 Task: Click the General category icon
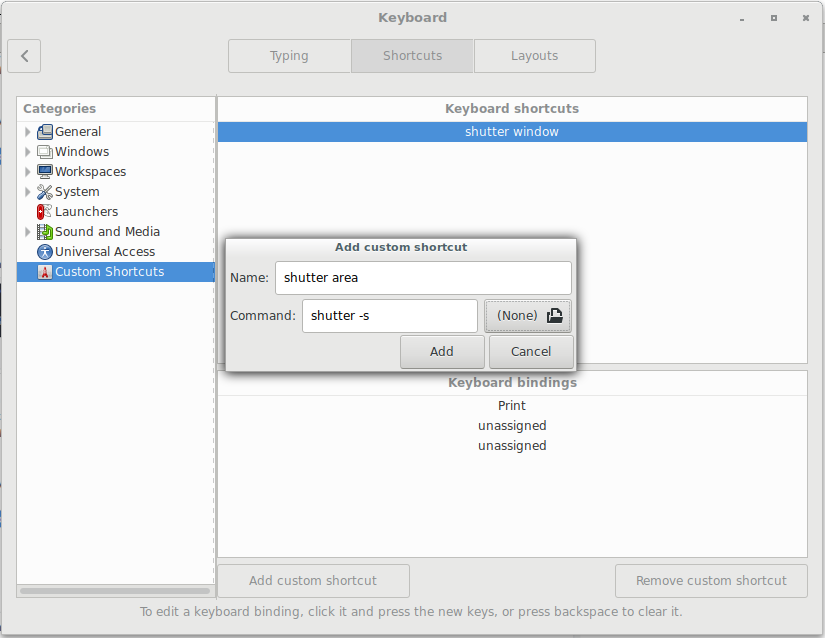pyautogui.click(x=45, y=132)
